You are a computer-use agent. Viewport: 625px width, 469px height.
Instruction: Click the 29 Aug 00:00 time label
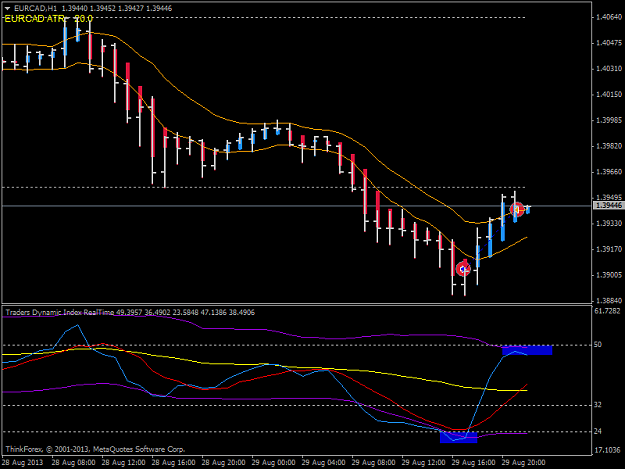273,463
